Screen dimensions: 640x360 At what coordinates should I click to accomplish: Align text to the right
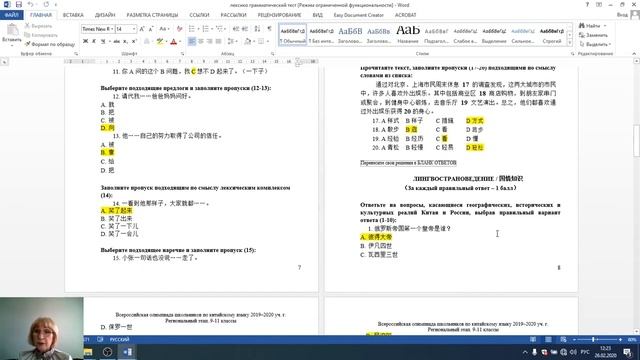pyautogui.click(x=209, y=41)
